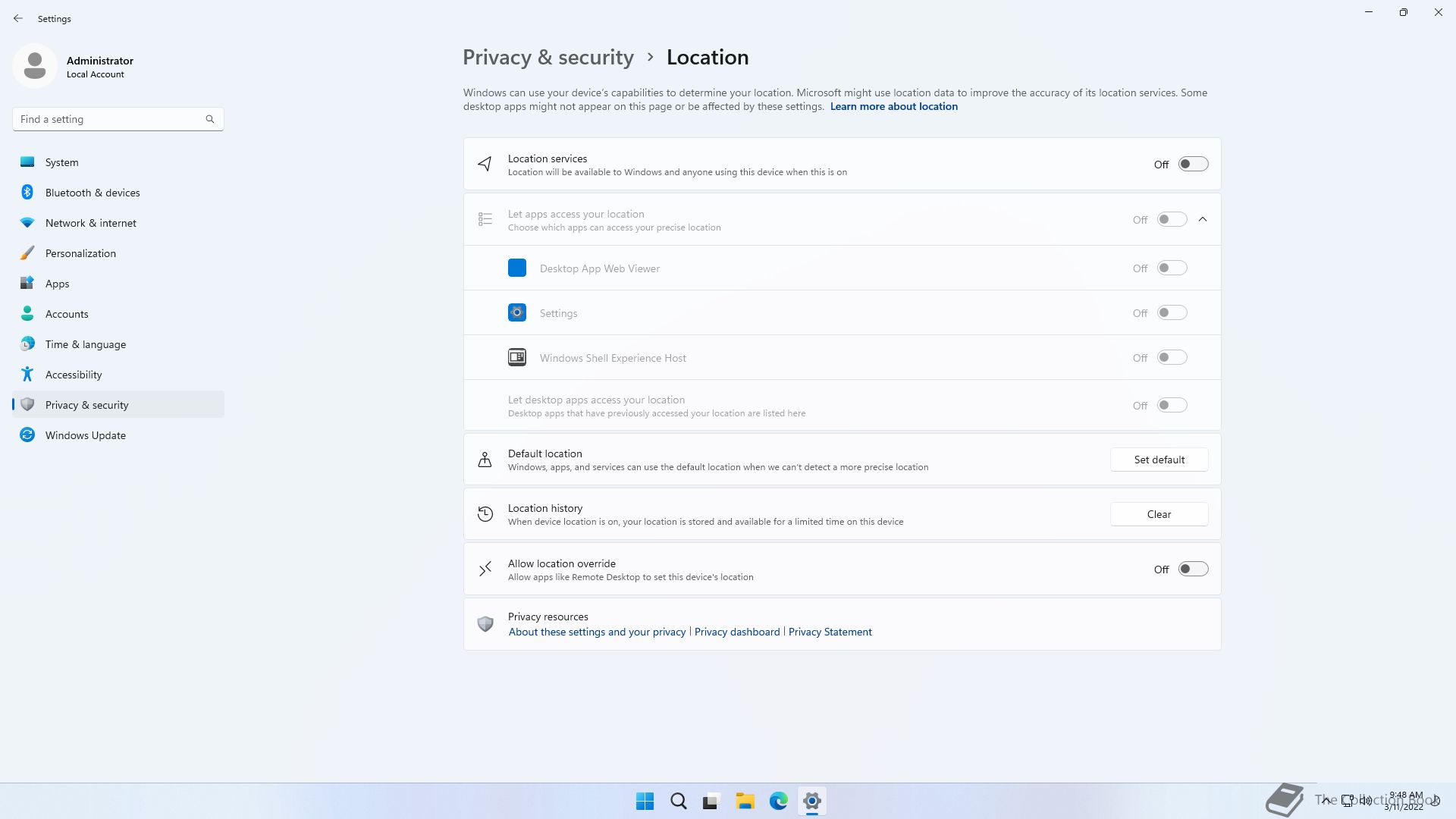This screenshot has height=819, width=1456.
Task: Click the System monitor icon in sidebar
Action: coord(27,162)
